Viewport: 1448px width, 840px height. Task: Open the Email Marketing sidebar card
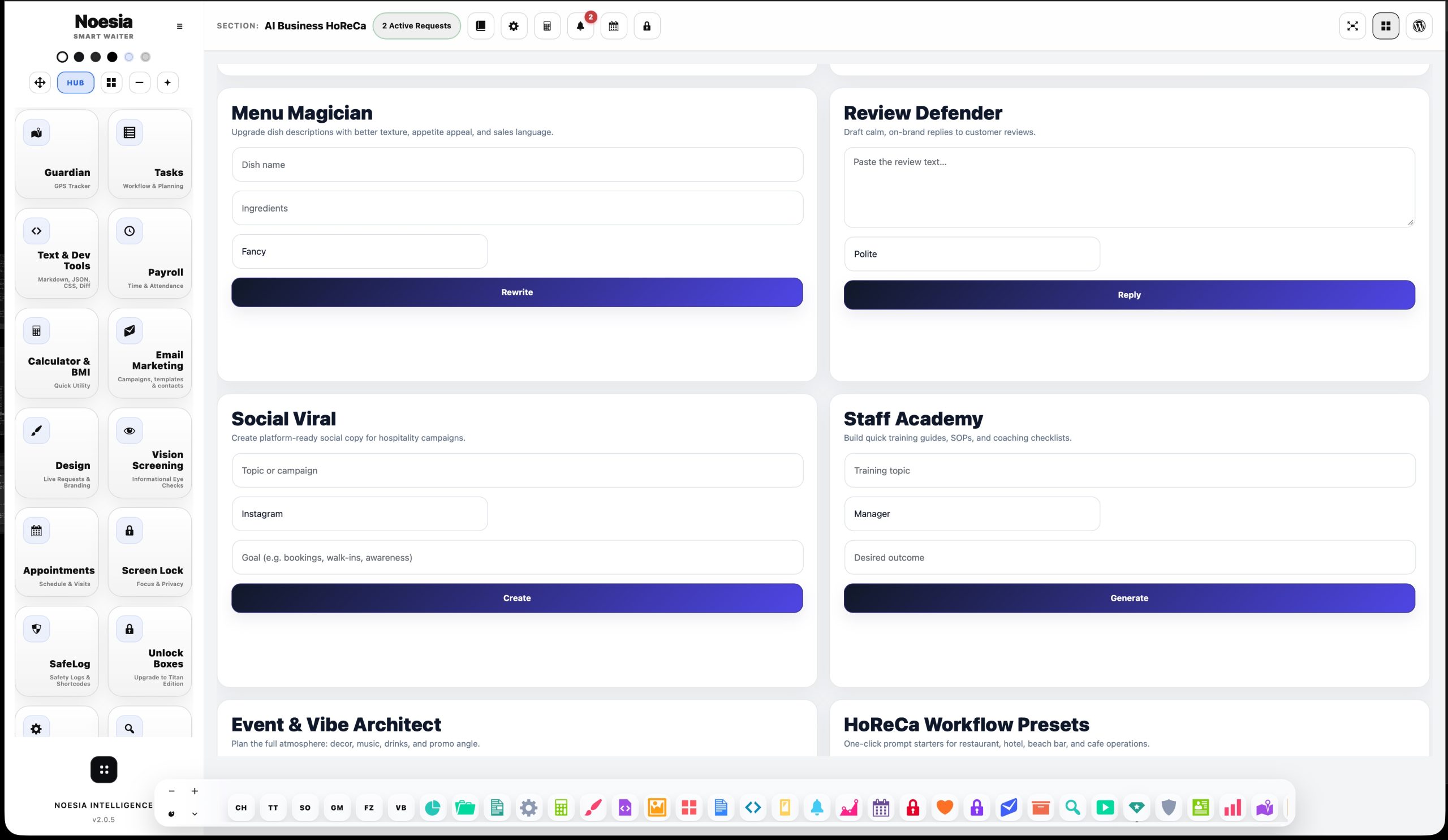point(150,354)
